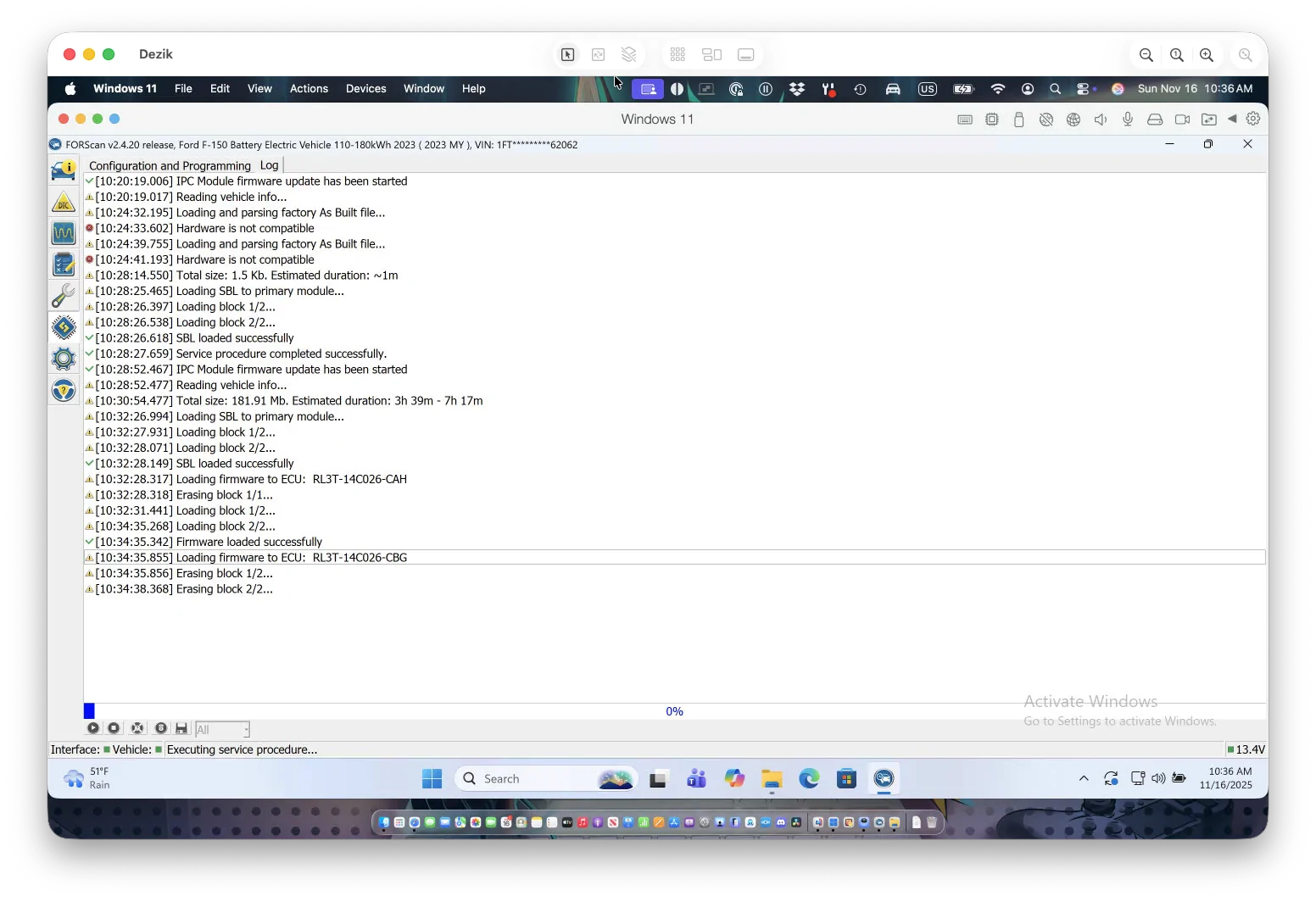Open the service procedures checklist panel
Viewport: 1316px width, 902px height.
click(64, 264)
